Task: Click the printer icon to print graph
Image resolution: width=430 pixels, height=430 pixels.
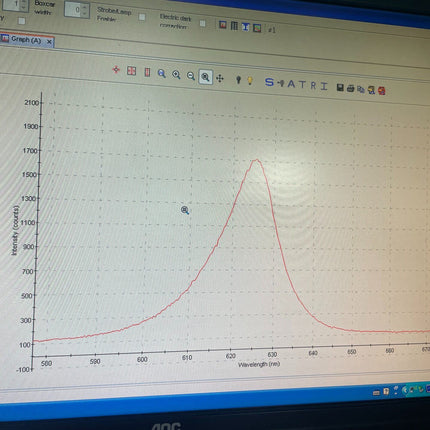Action: [x=350, y=88]
